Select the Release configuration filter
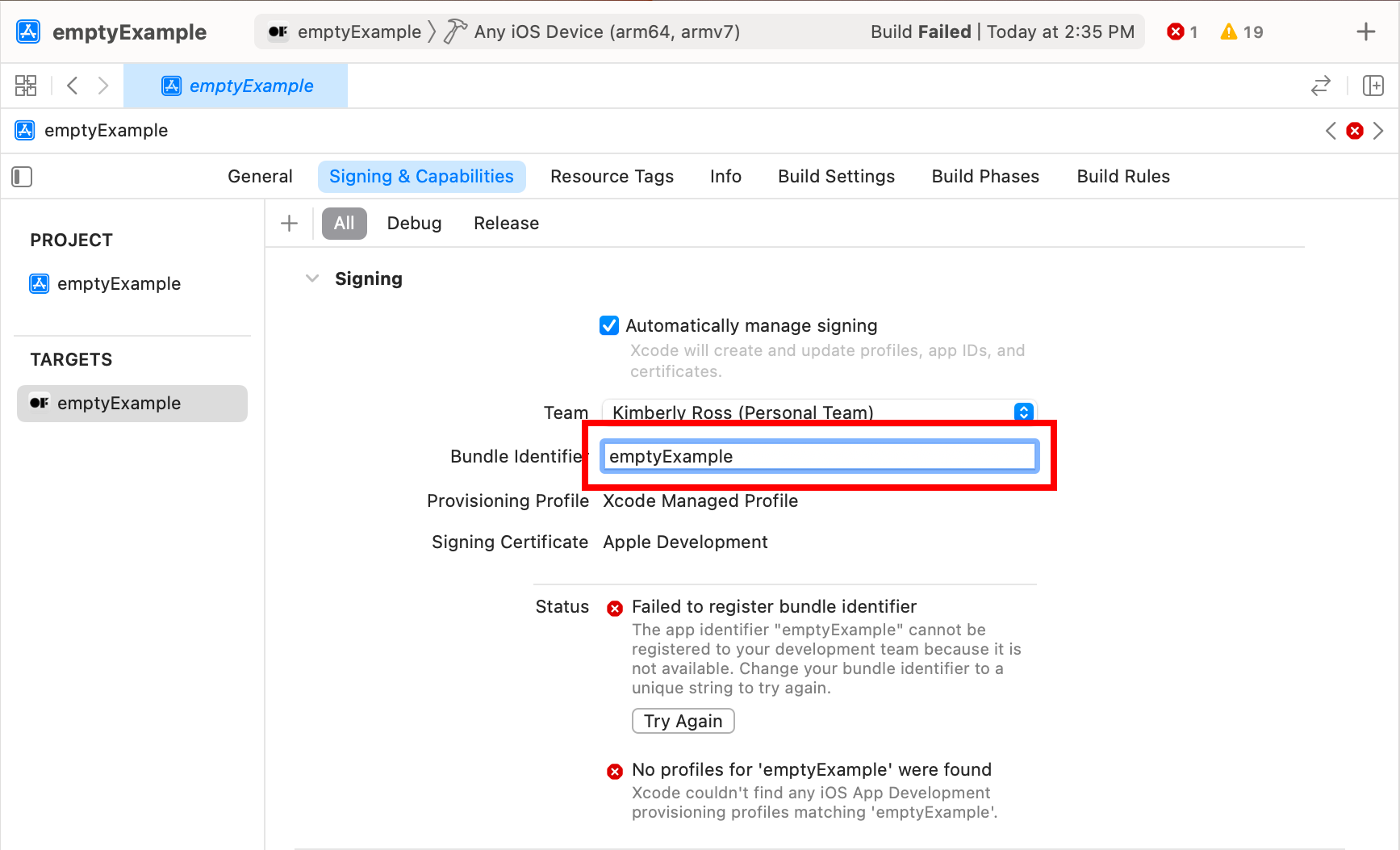Screen dimensions: 1400x850 pos(506,224)
